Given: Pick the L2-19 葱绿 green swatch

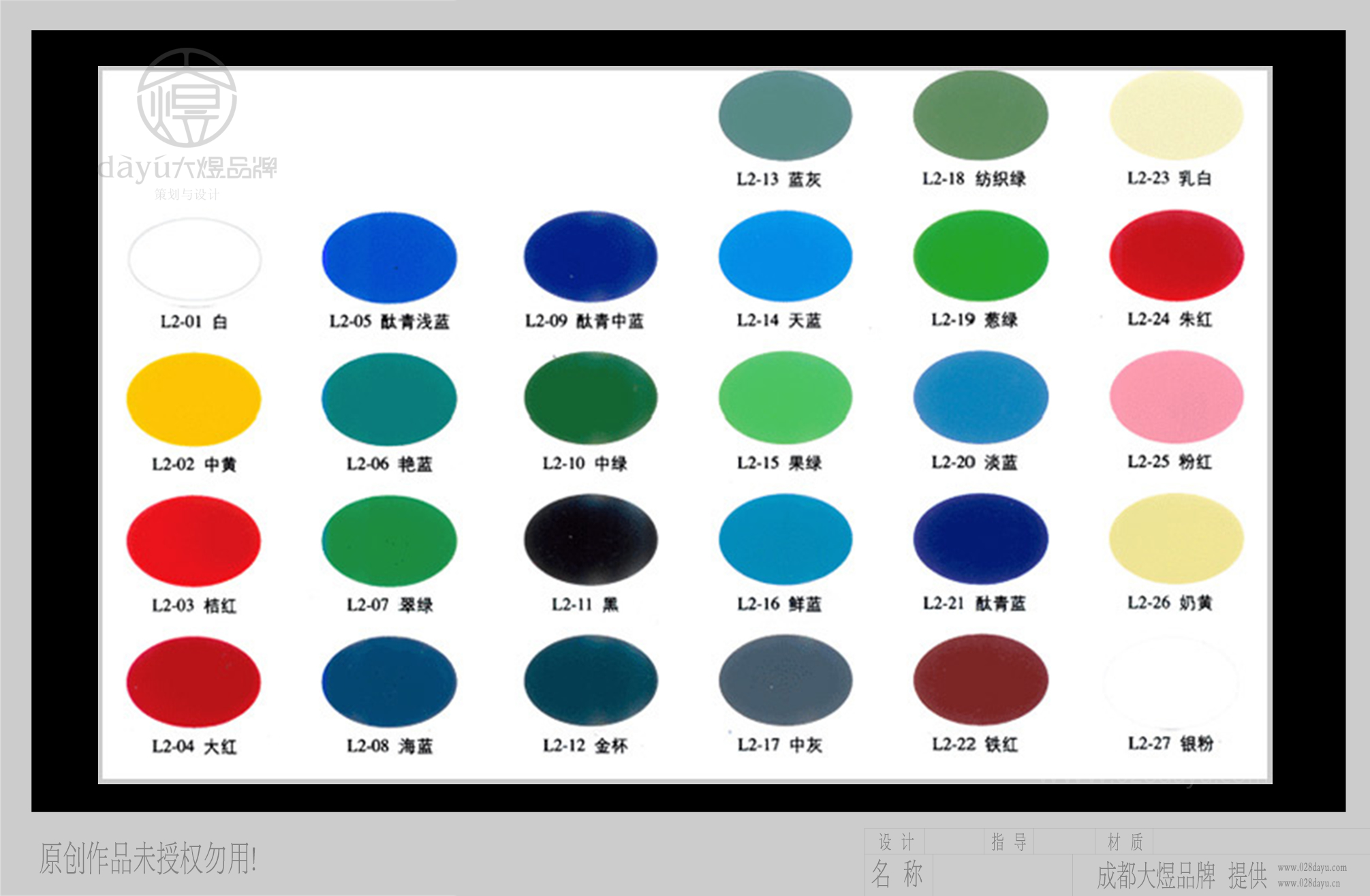Looking at the screenshot, I should pos(980,255).
